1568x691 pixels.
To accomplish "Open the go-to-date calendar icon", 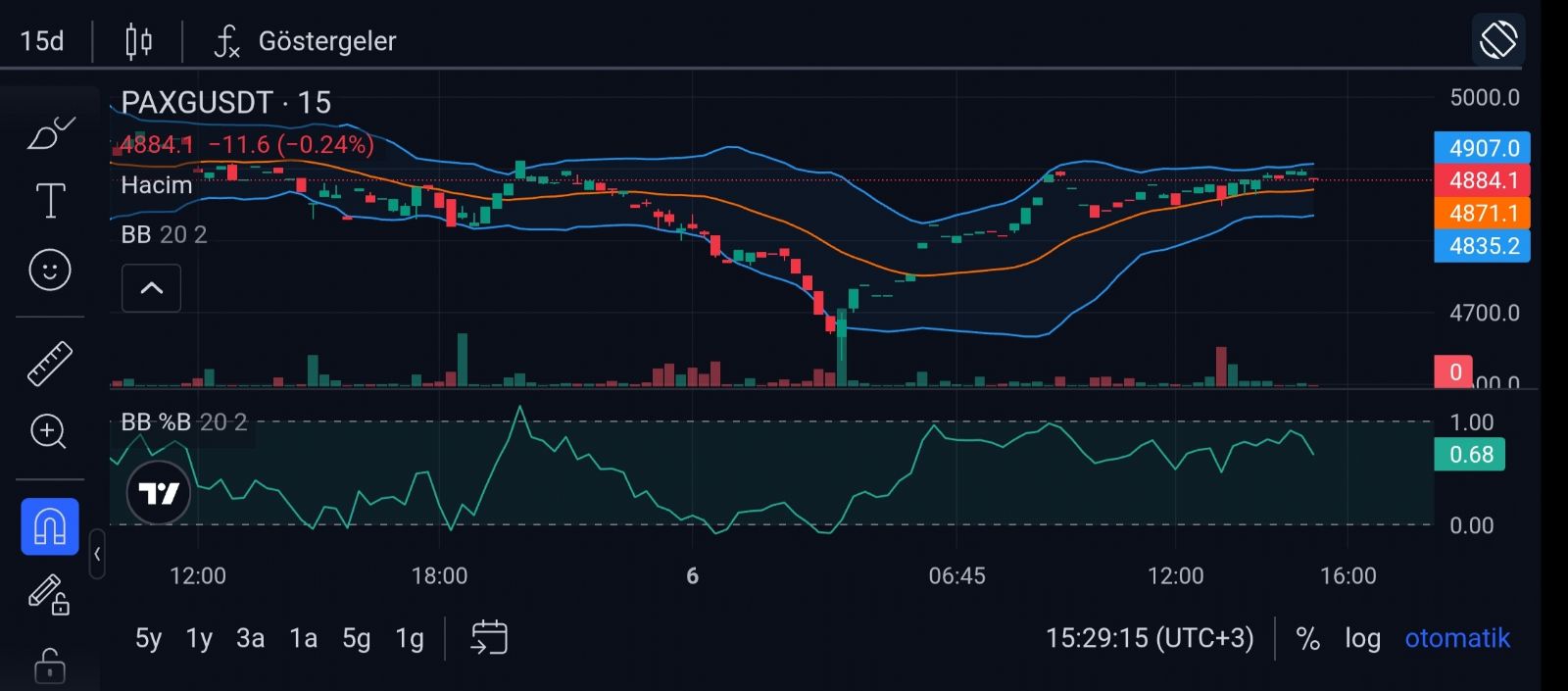I will click(489, 638).
